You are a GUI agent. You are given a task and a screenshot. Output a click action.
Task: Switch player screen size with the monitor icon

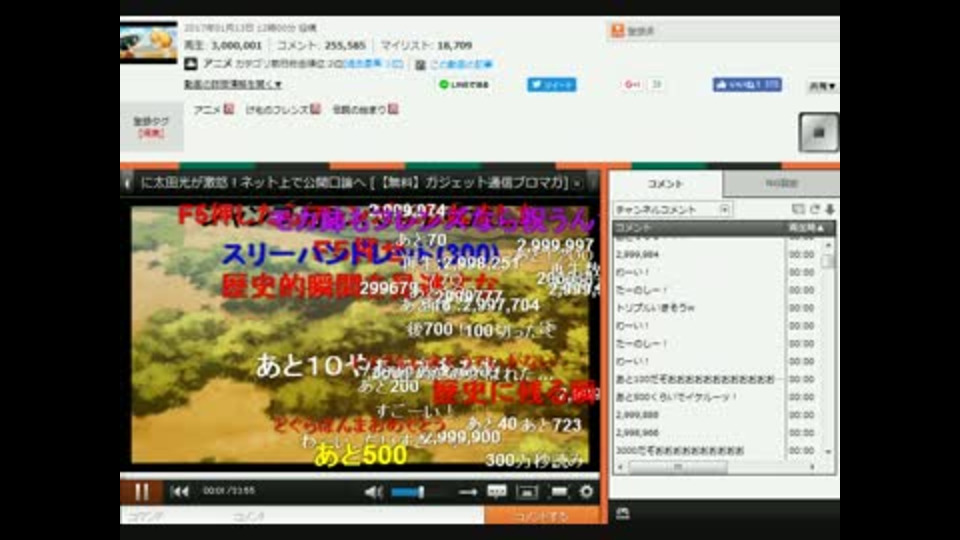point(527,492)
